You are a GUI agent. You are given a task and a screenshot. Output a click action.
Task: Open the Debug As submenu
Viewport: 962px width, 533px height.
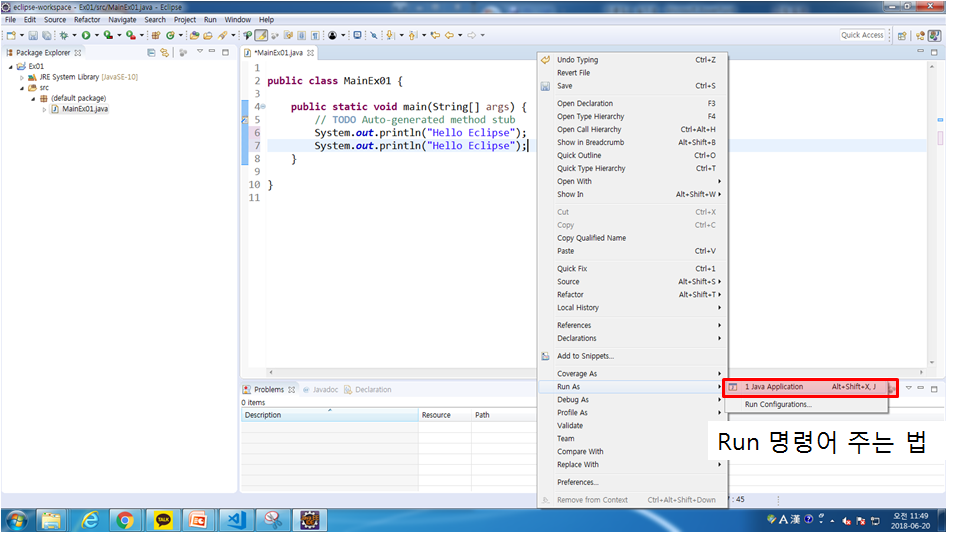tap(633, 400)
